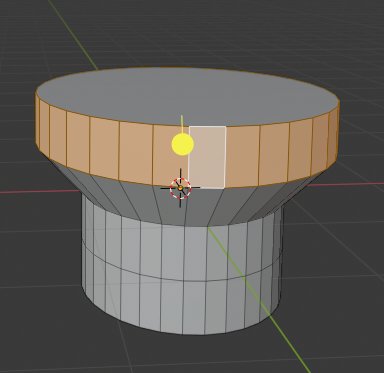Image resolution: width=384 pixels, height=373 pixels.
Task: Click the bottom-left vertex of the active face
Action: coord(189,188)
